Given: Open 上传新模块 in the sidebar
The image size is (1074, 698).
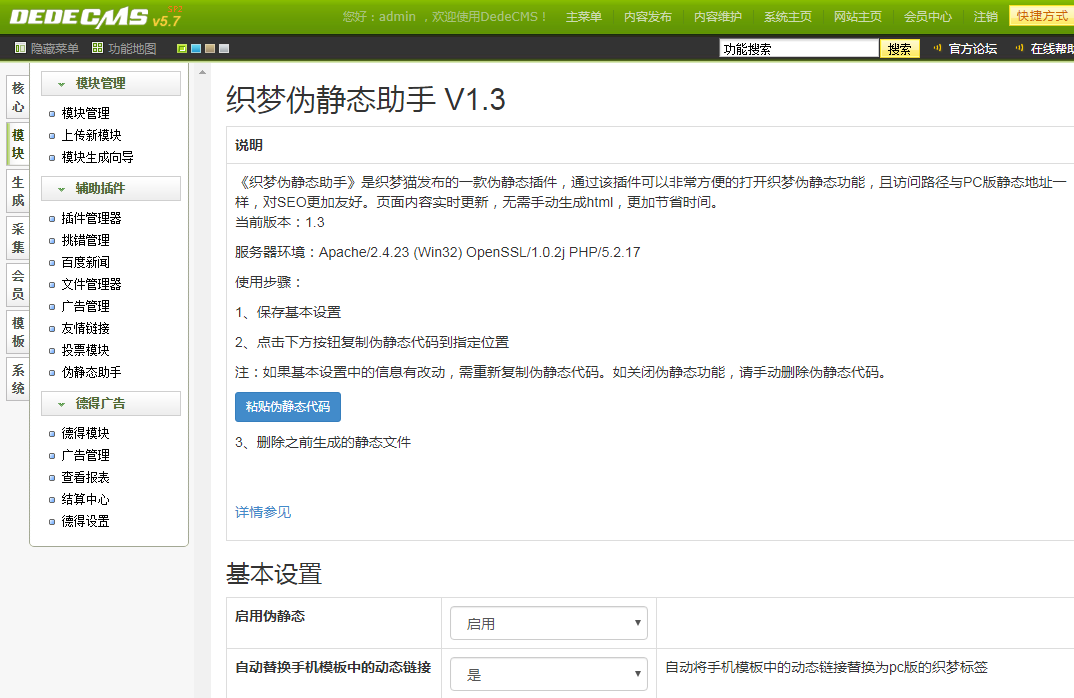Looking at the screenshot, I should (x=91, y=135).
